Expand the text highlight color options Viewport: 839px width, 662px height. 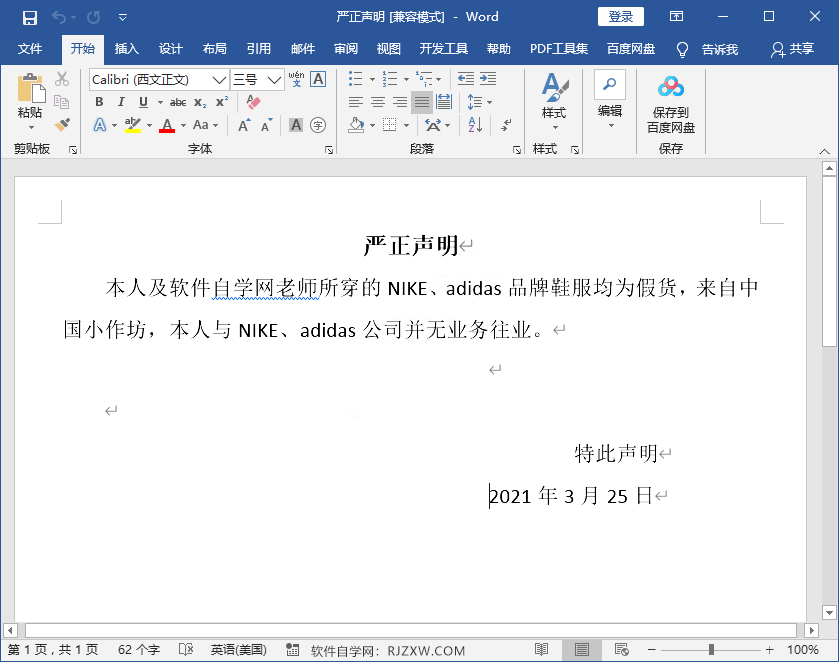click(149, 123)
